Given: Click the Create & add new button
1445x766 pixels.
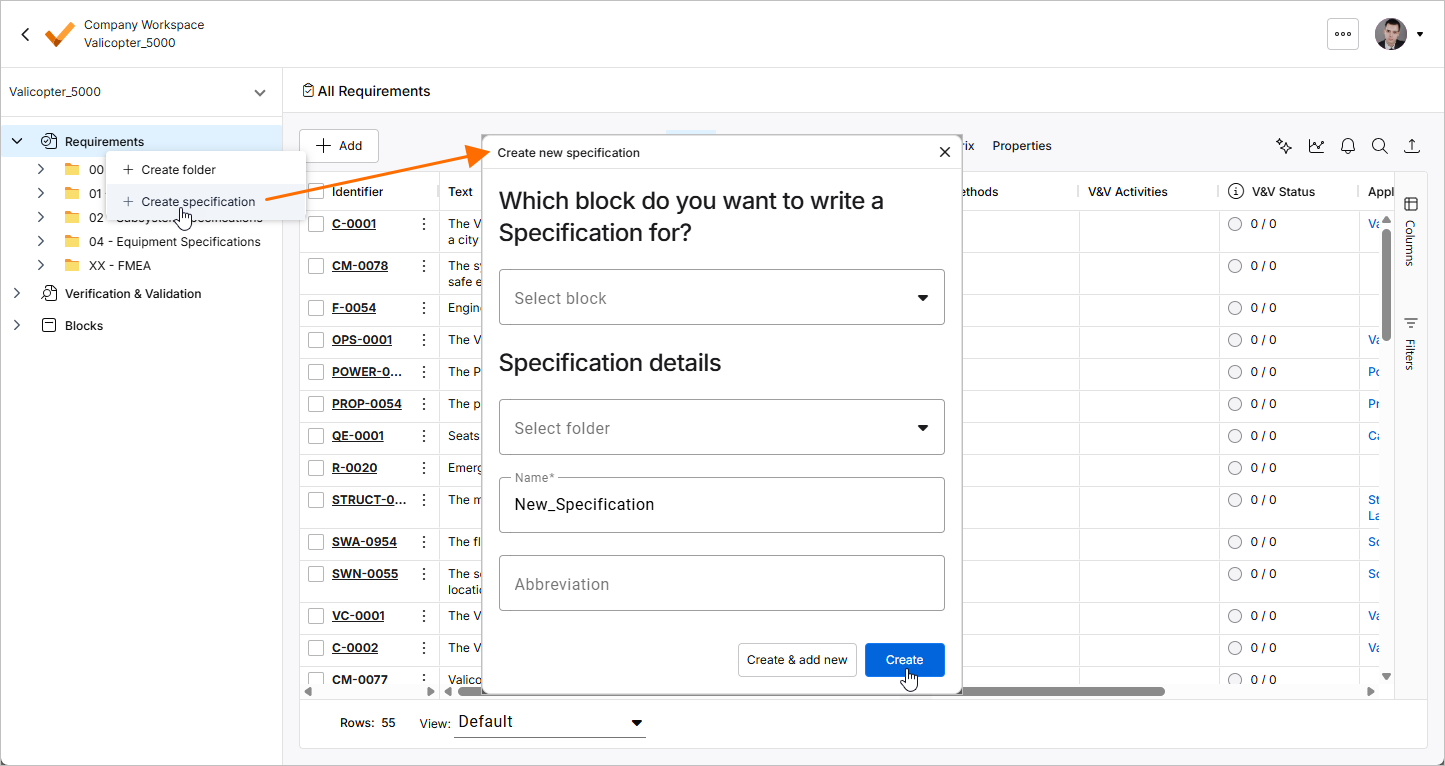Looking at the screenshot, I should click(797, 660).
